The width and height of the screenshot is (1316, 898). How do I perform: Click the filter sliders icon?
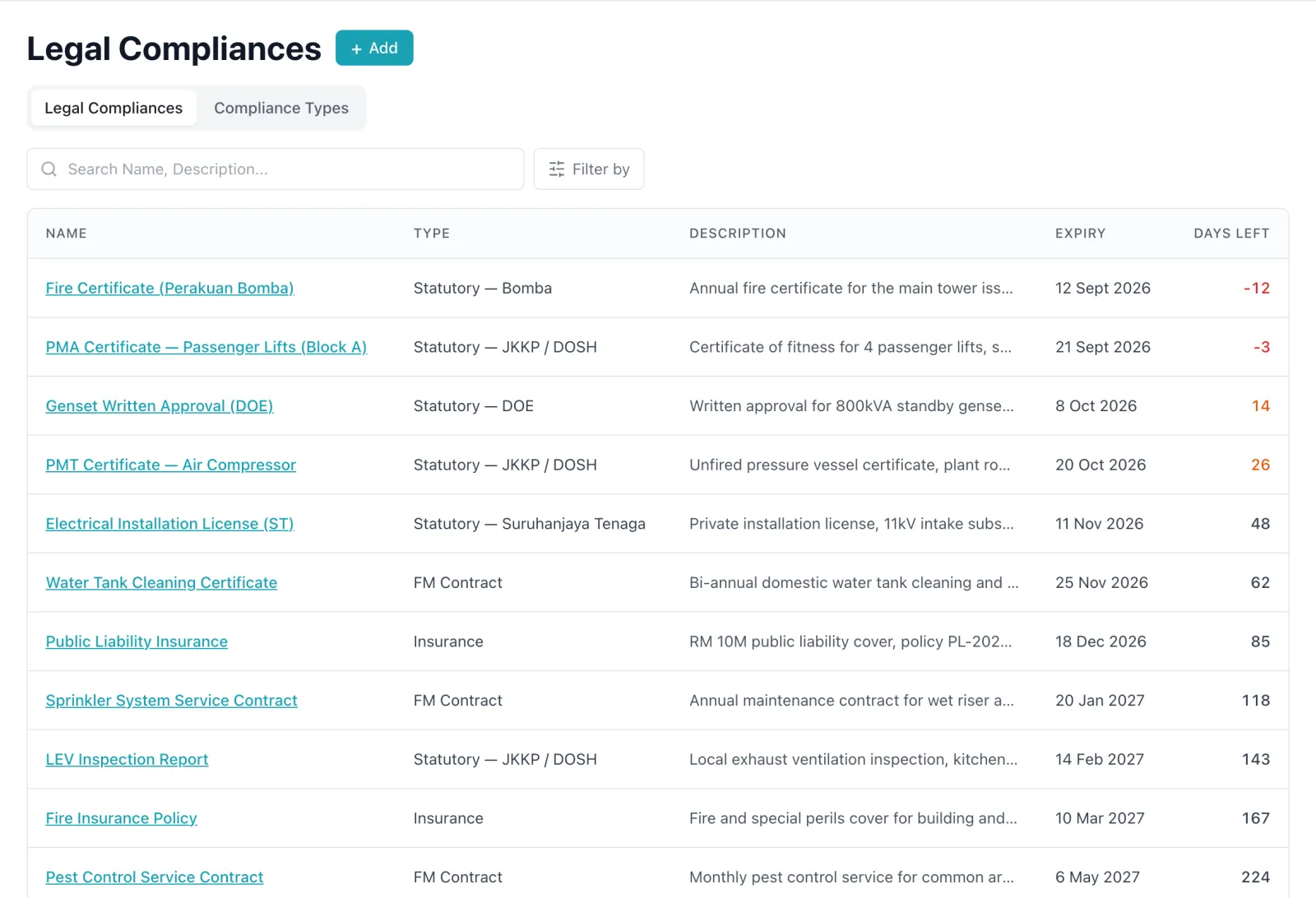[x=557, y=169]
